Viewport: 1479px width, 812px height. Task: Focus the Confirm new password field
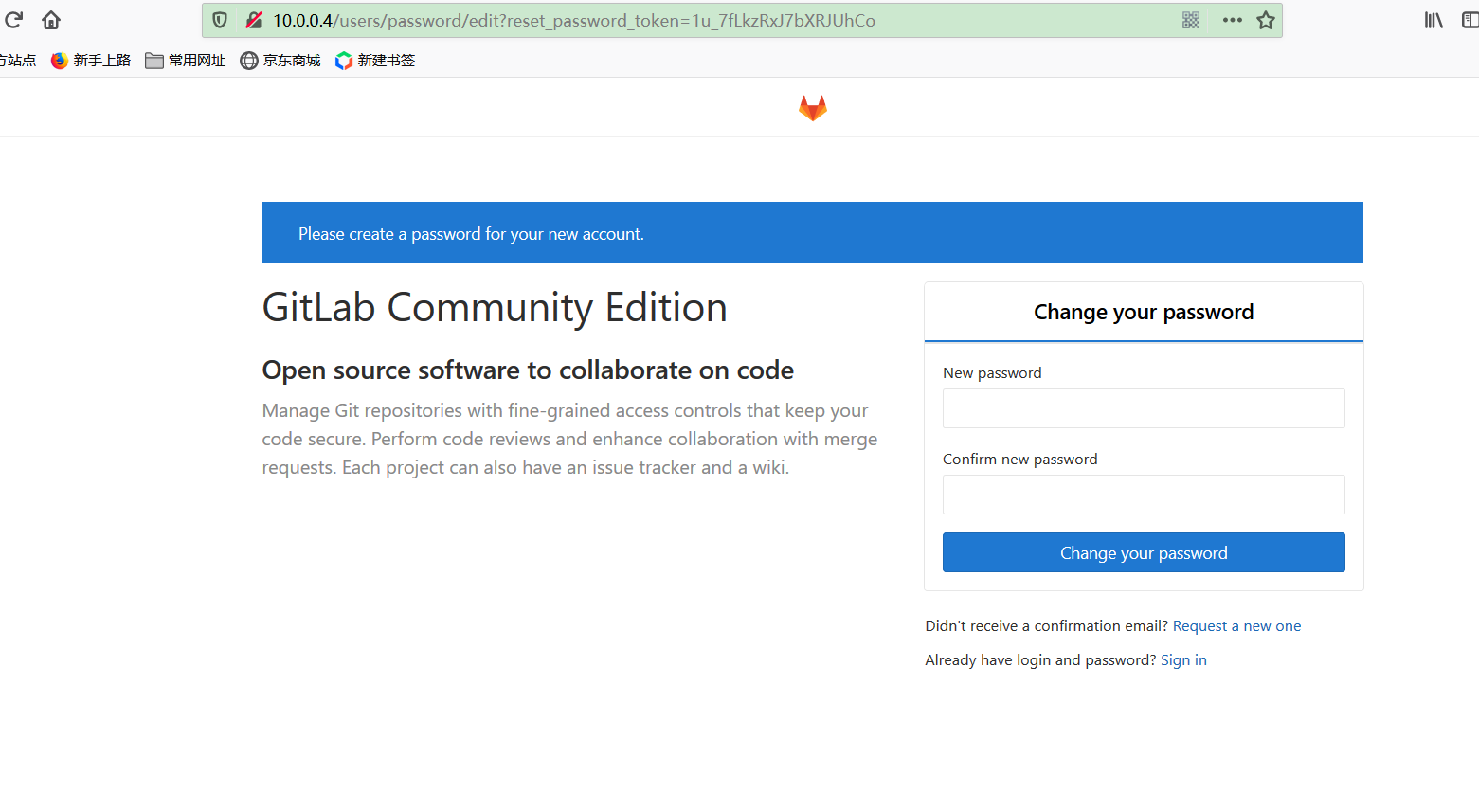coord(1144,495)
